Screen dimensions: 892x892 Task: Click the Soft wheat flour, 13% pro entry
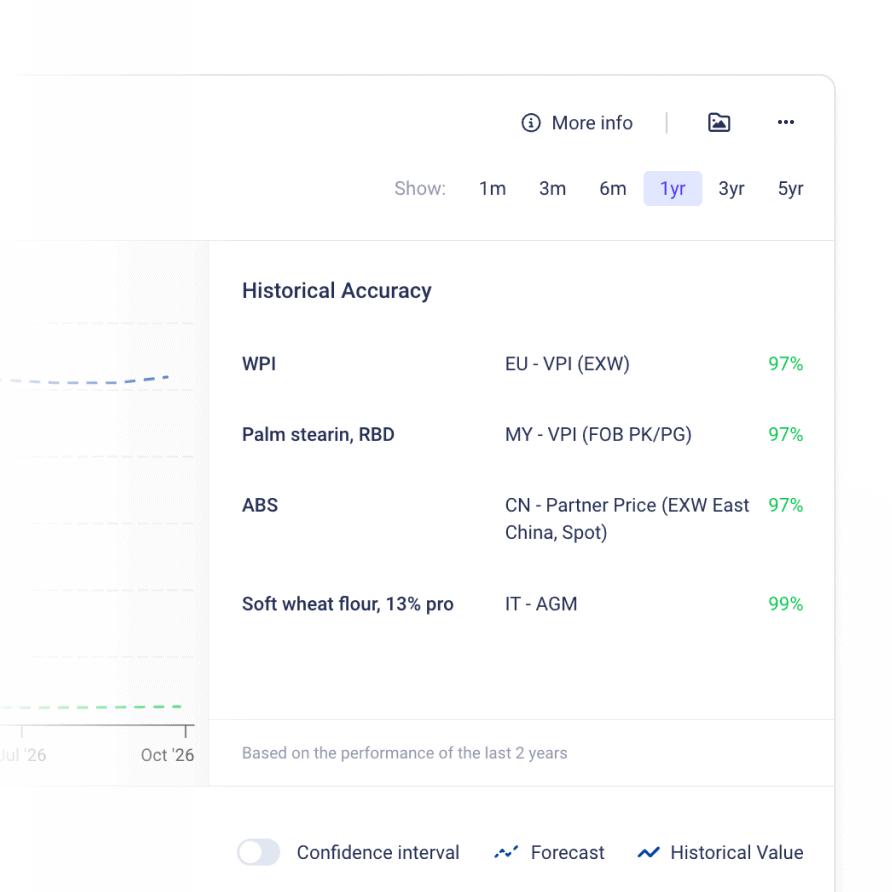(x=347, y=604)
